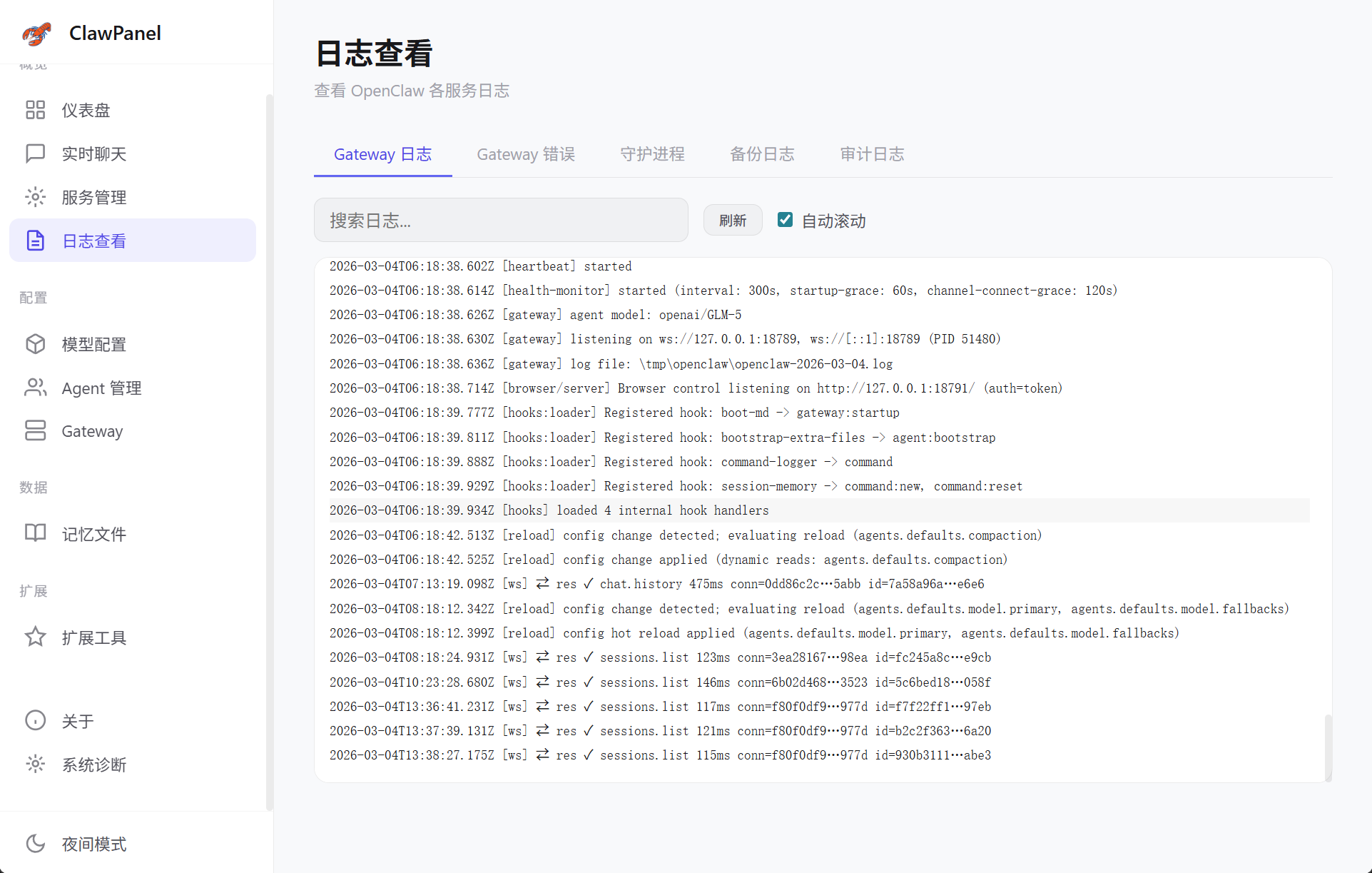Select the 模型配置 cube icon
Screen dimensions: 1372x873
pos(35,344)
